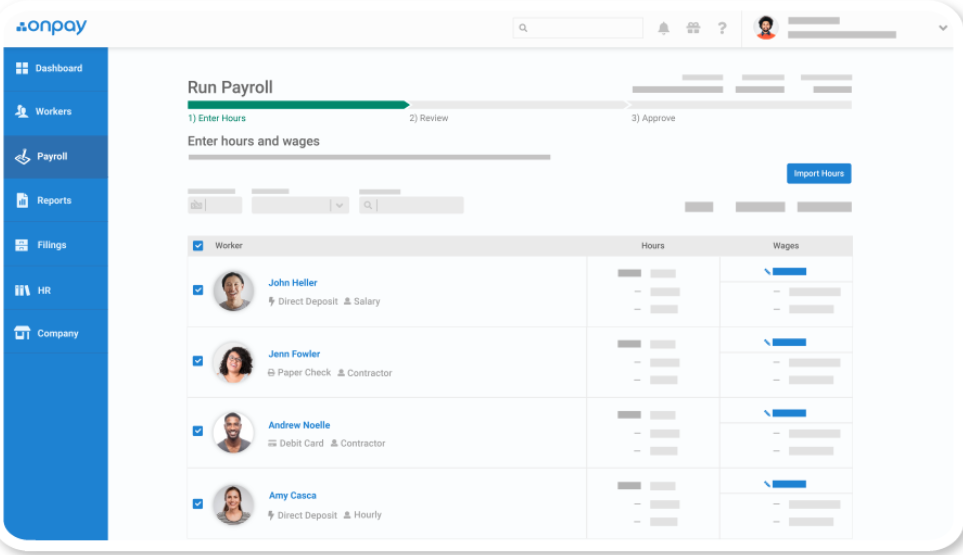Open Andrew Noelle's worker link
This screenshot has width=963, height=555.
[299, 425]
